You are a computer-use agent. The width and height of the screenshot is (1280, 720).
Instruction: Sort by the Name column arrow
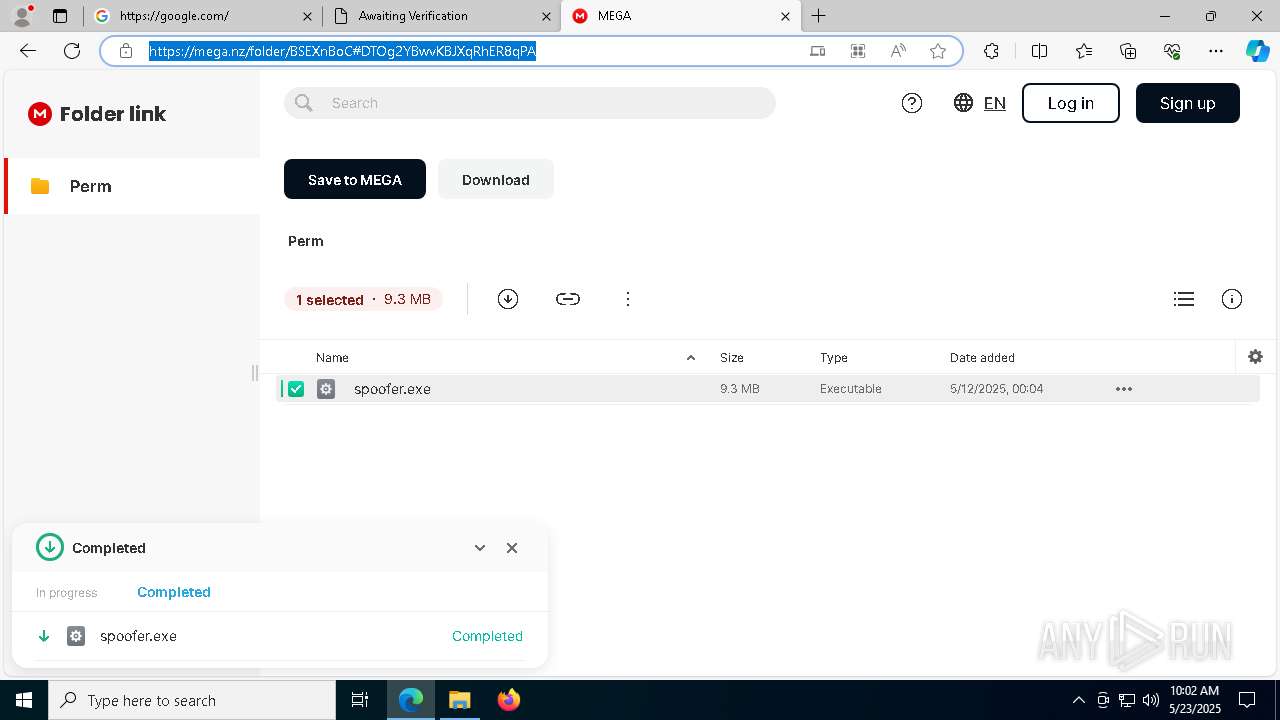tap(691, 357)
